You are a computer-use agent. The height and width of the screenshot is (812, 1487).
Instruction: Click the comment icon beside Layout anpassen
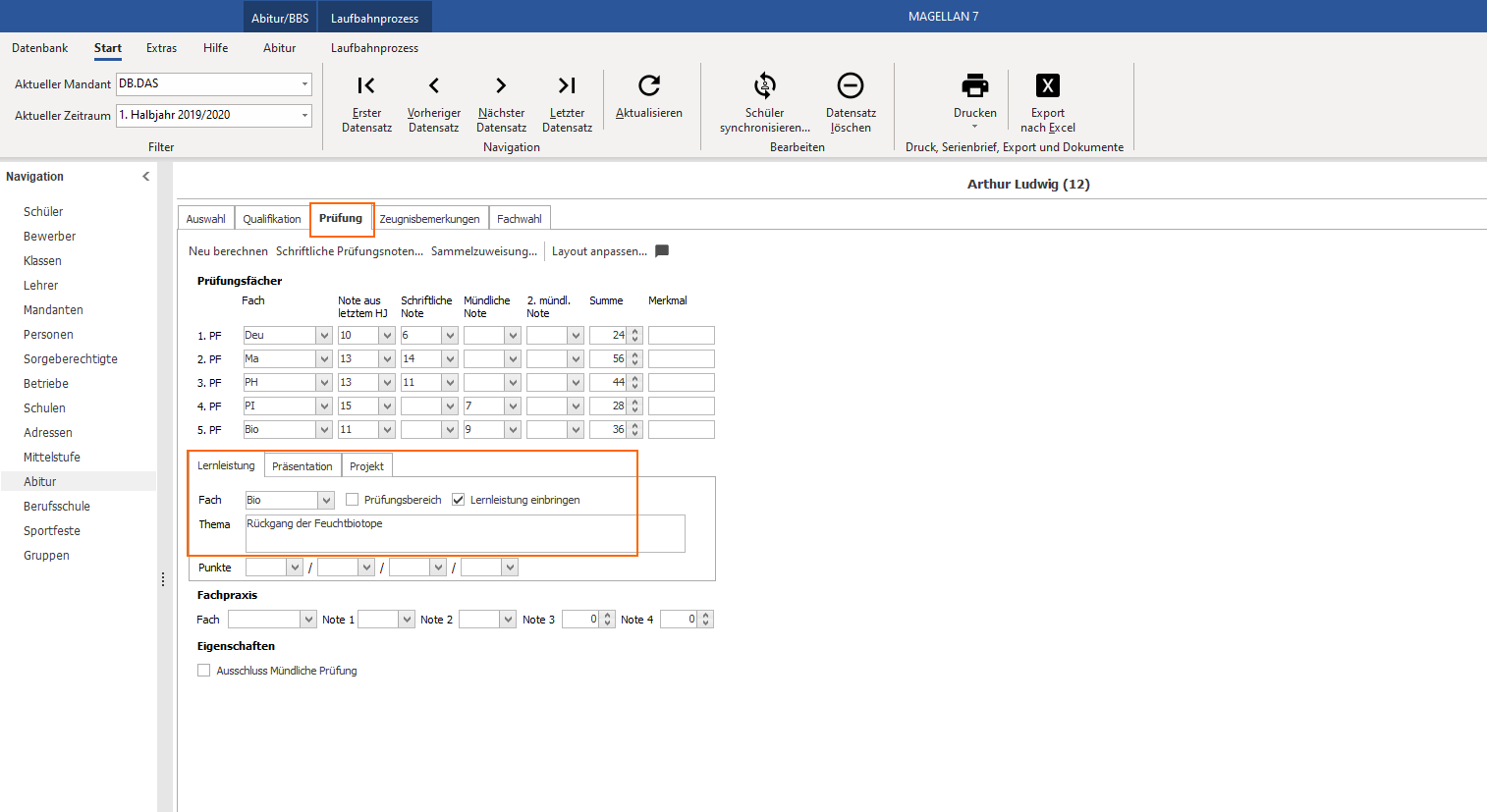(662, 251)
